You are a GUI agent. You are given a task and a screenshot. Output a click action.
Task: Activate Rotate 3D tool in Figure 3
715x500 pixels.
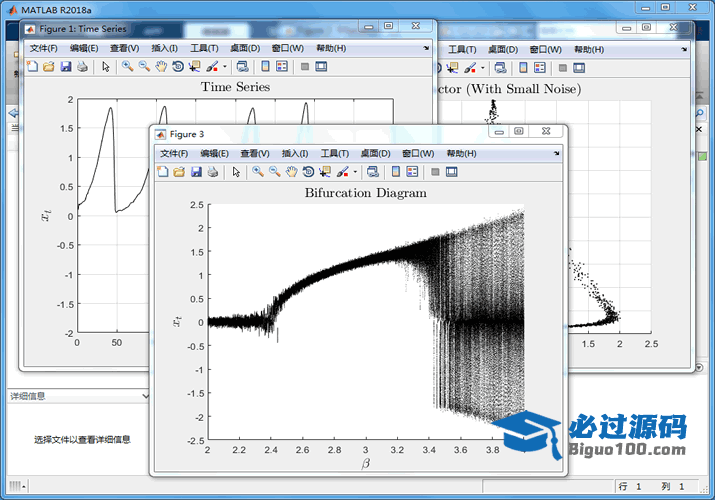(308, 172)
